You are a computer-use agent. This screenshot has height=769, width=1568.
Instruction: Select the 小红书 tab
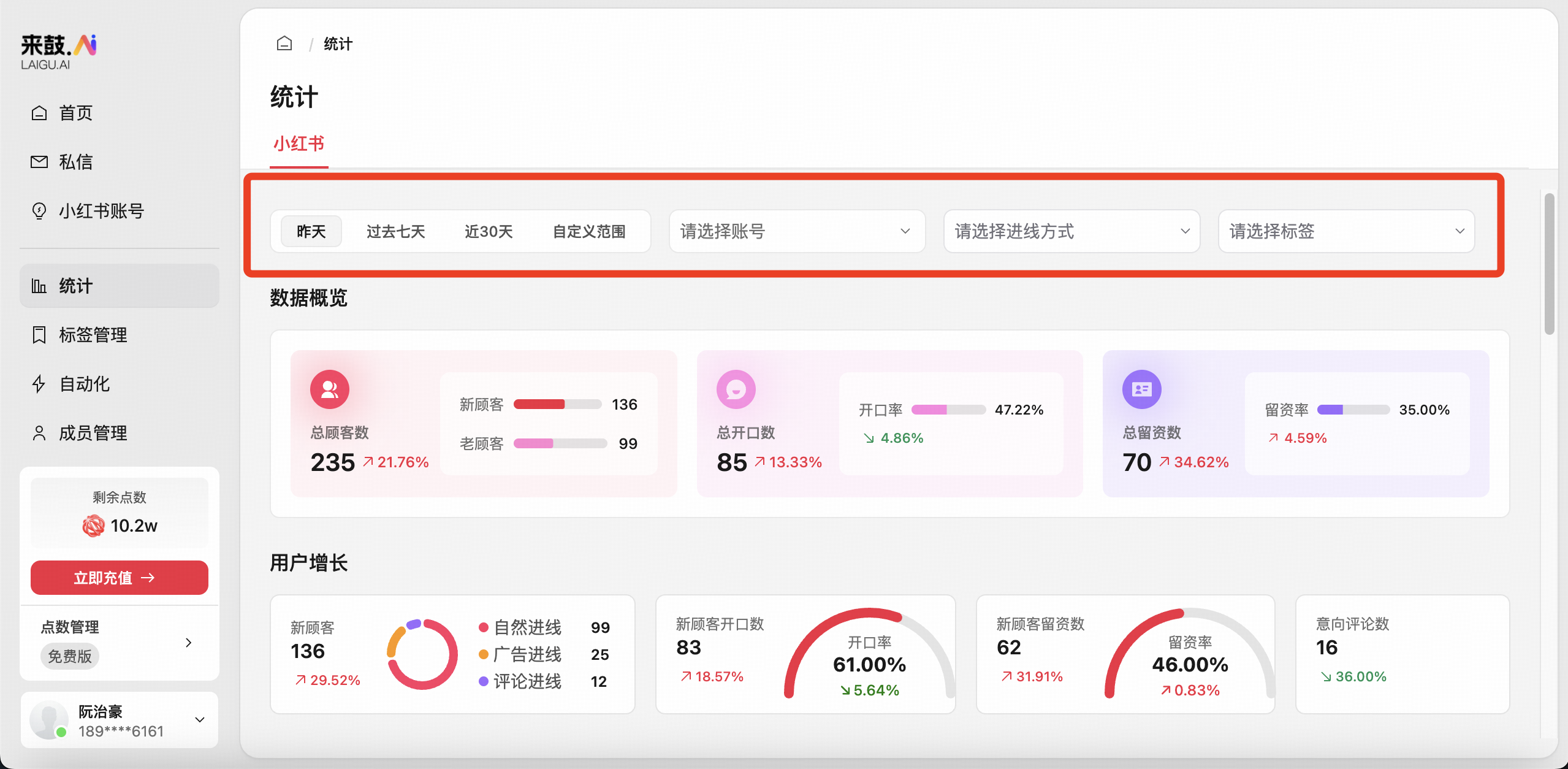(x=299, y=144)
